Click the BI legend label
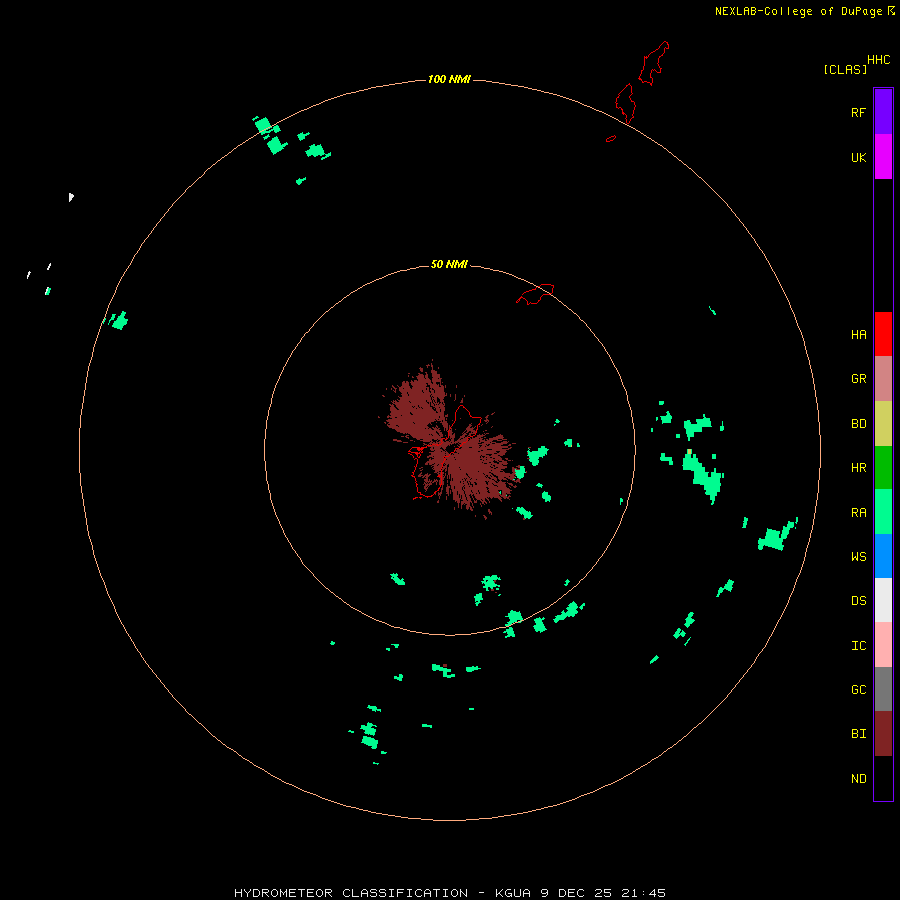 [x=858, y=734]
